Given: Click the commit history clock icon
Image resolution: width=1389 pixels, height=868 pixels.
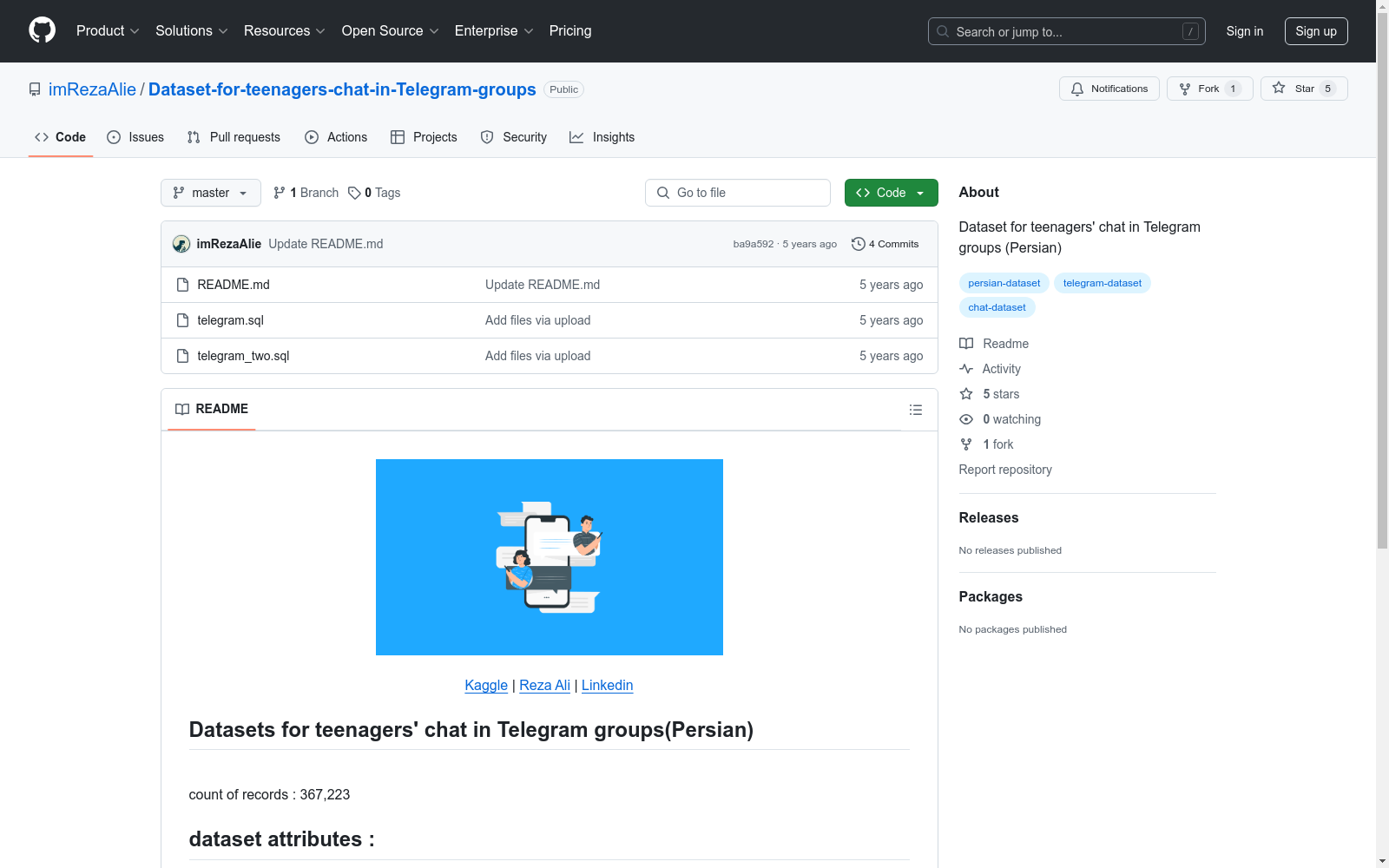Looking at the screenshot, I should coord(859,244).
